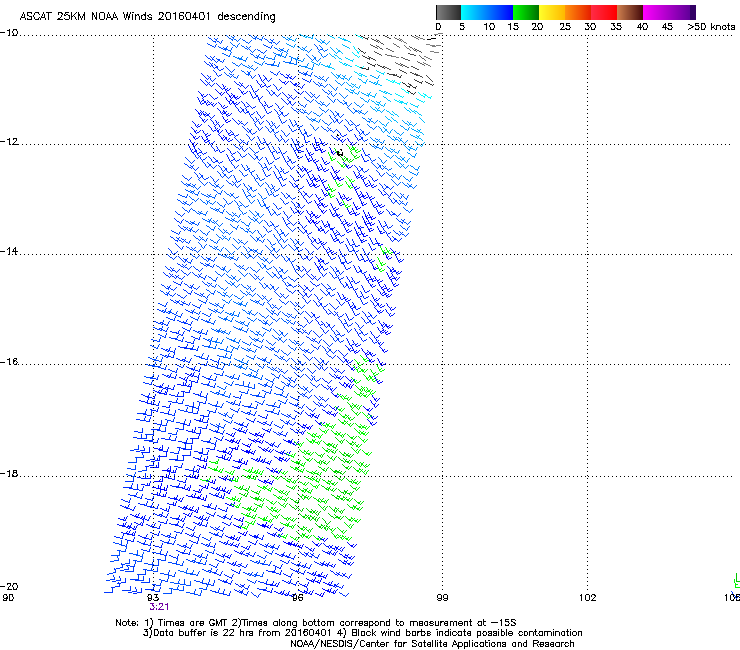Click the "NOAA/NESDIS/Center for Satellite Applications and Research" credit
This screenshot has width=740, height=650.
click(x=432, y=644)
